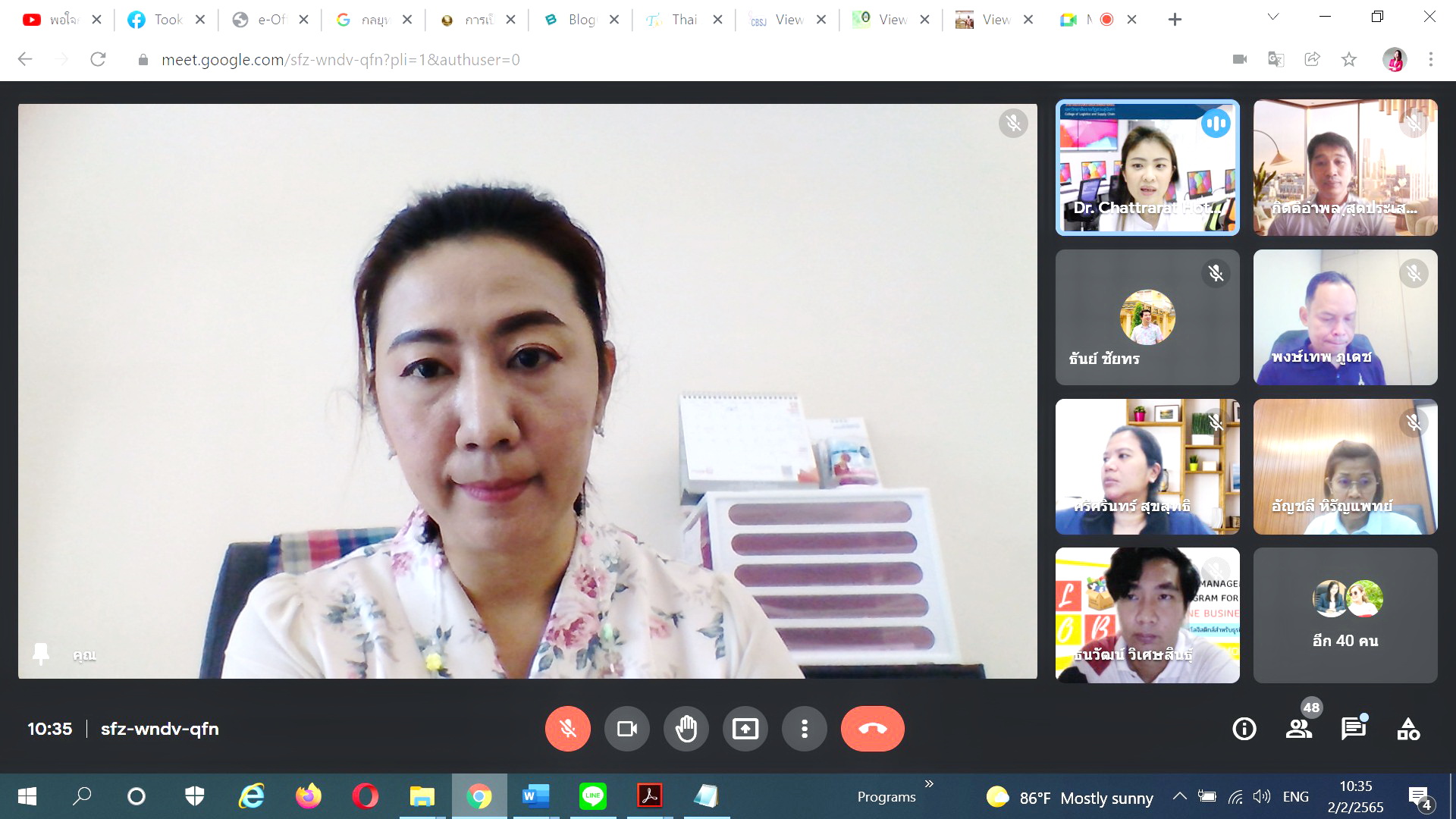Open the activities shapes icon
This screenshot has width=1456, height=819.
click(x=1408, y=729)
